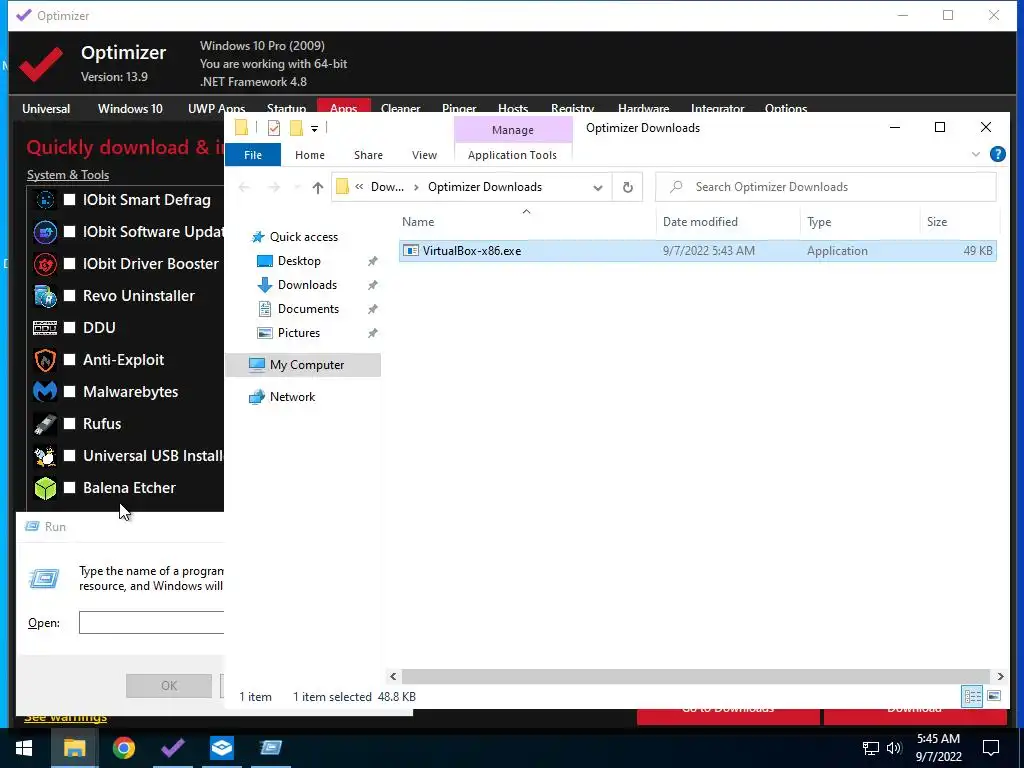Click the DDU app icon

[45, 328]
